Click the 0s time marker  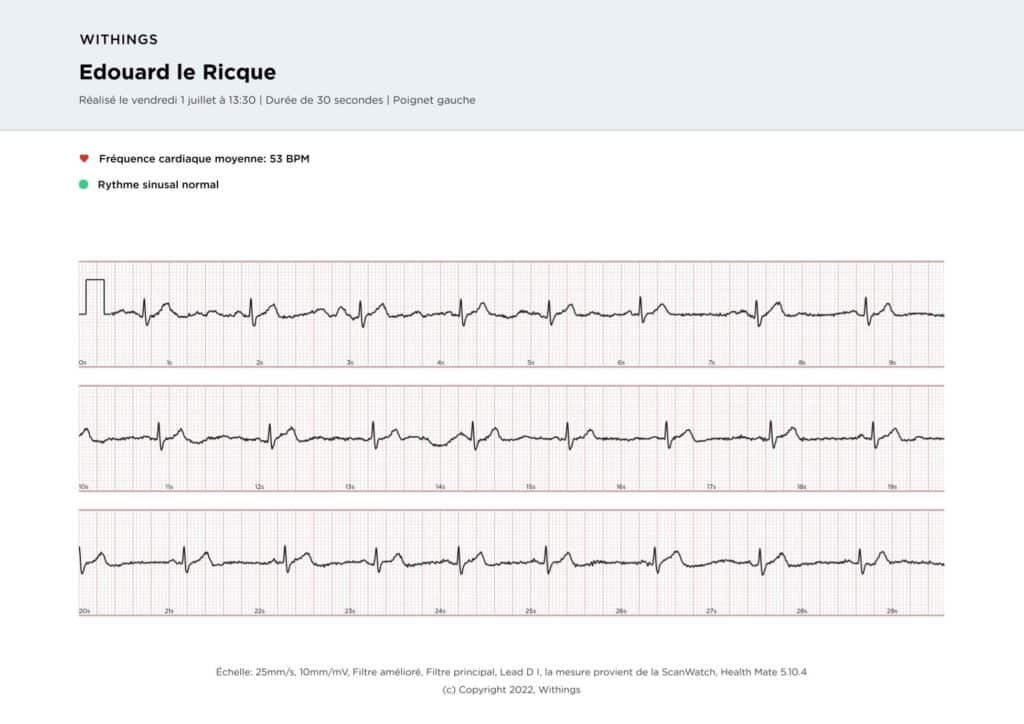tap(82, 362)
